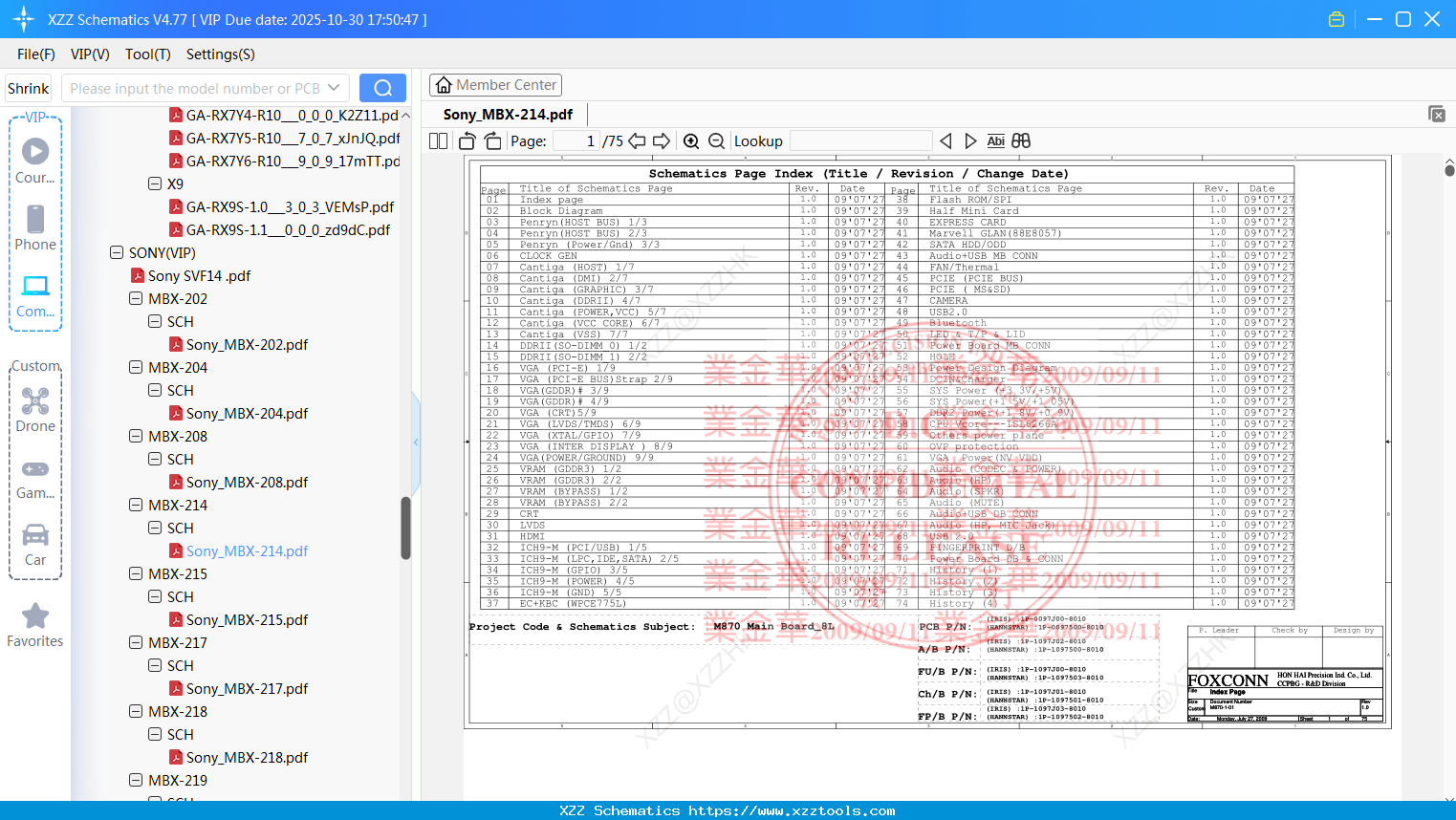Rotate the page clockwise
1456x820 pixels.
492,141
